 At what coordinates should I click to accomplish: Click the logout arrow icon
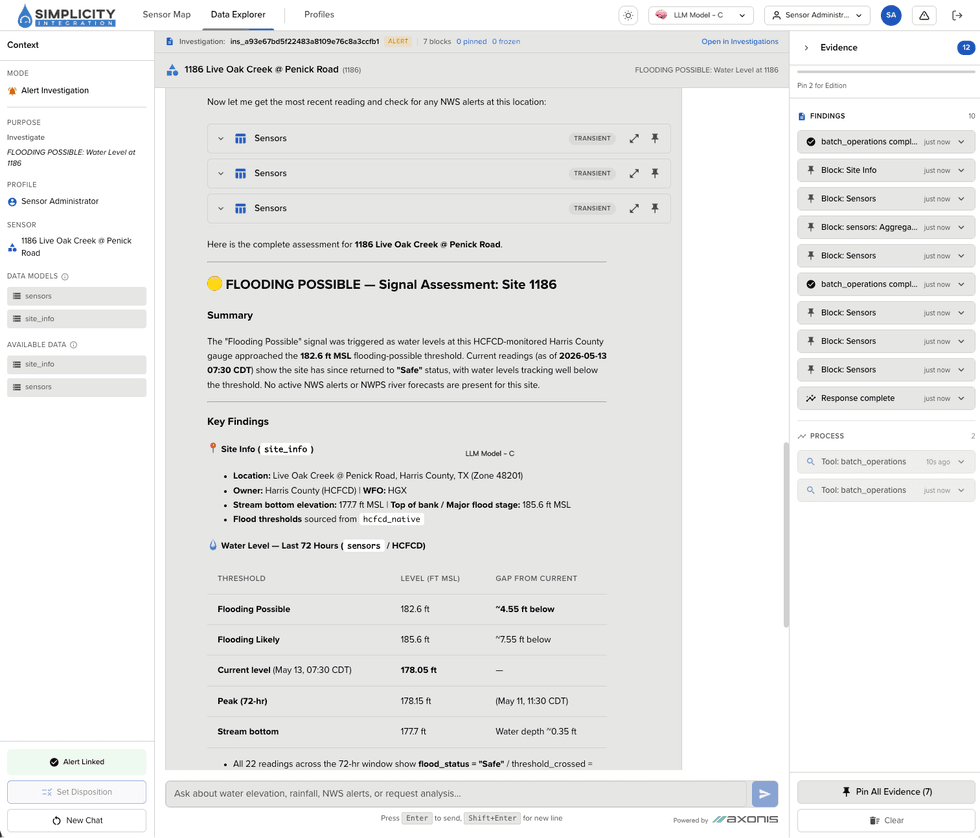click(957, 16)
